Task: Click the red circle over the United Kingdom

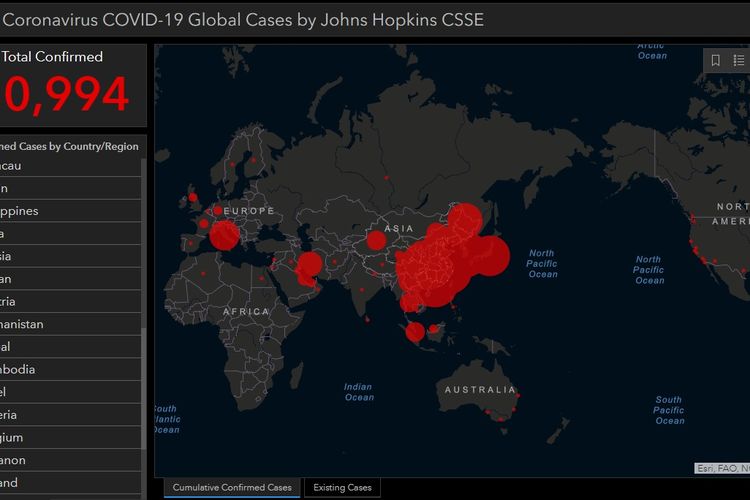Action: coord(193,197)
